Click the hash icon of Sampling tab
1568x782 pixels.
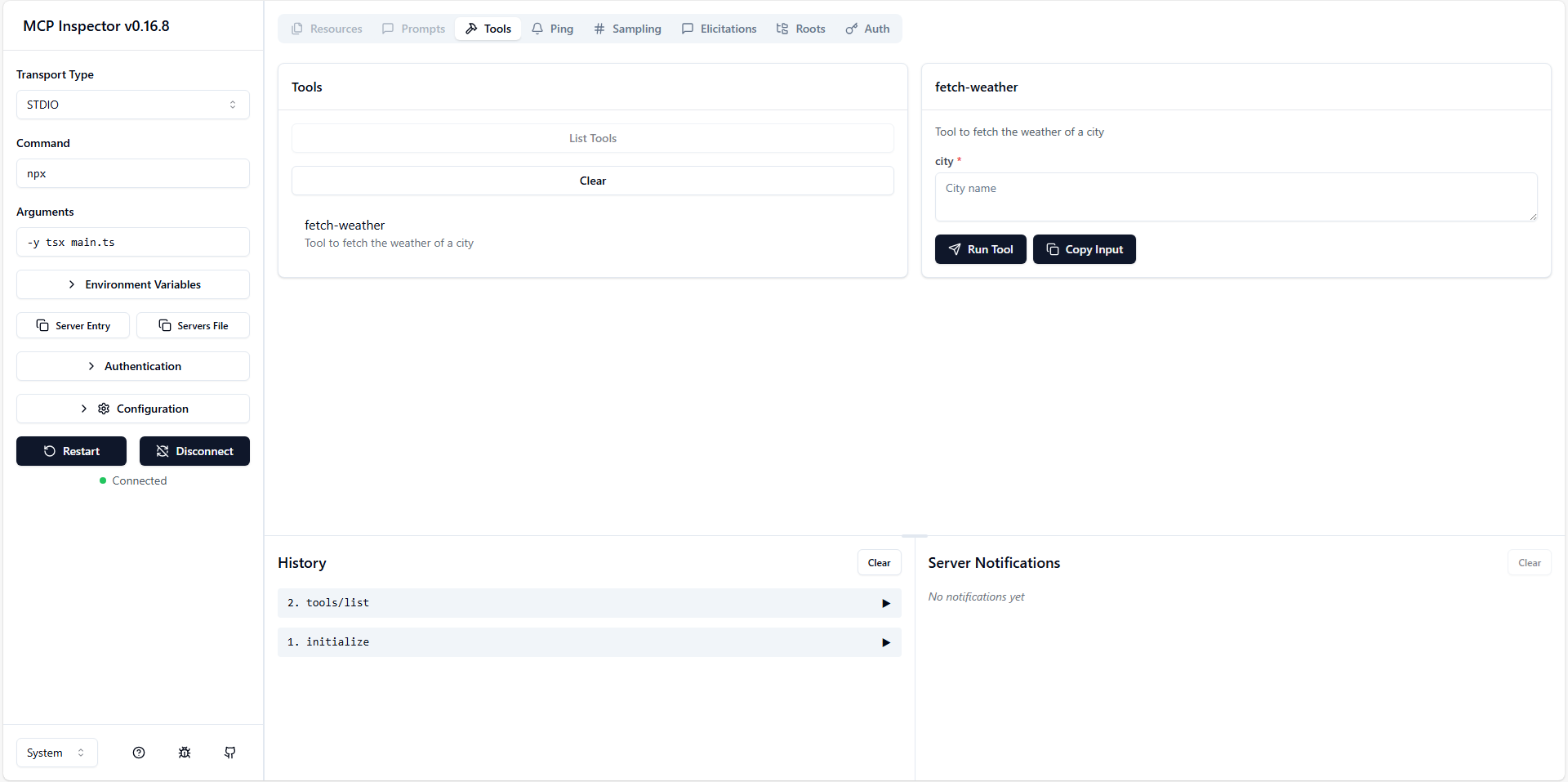(x=599, y=29)
